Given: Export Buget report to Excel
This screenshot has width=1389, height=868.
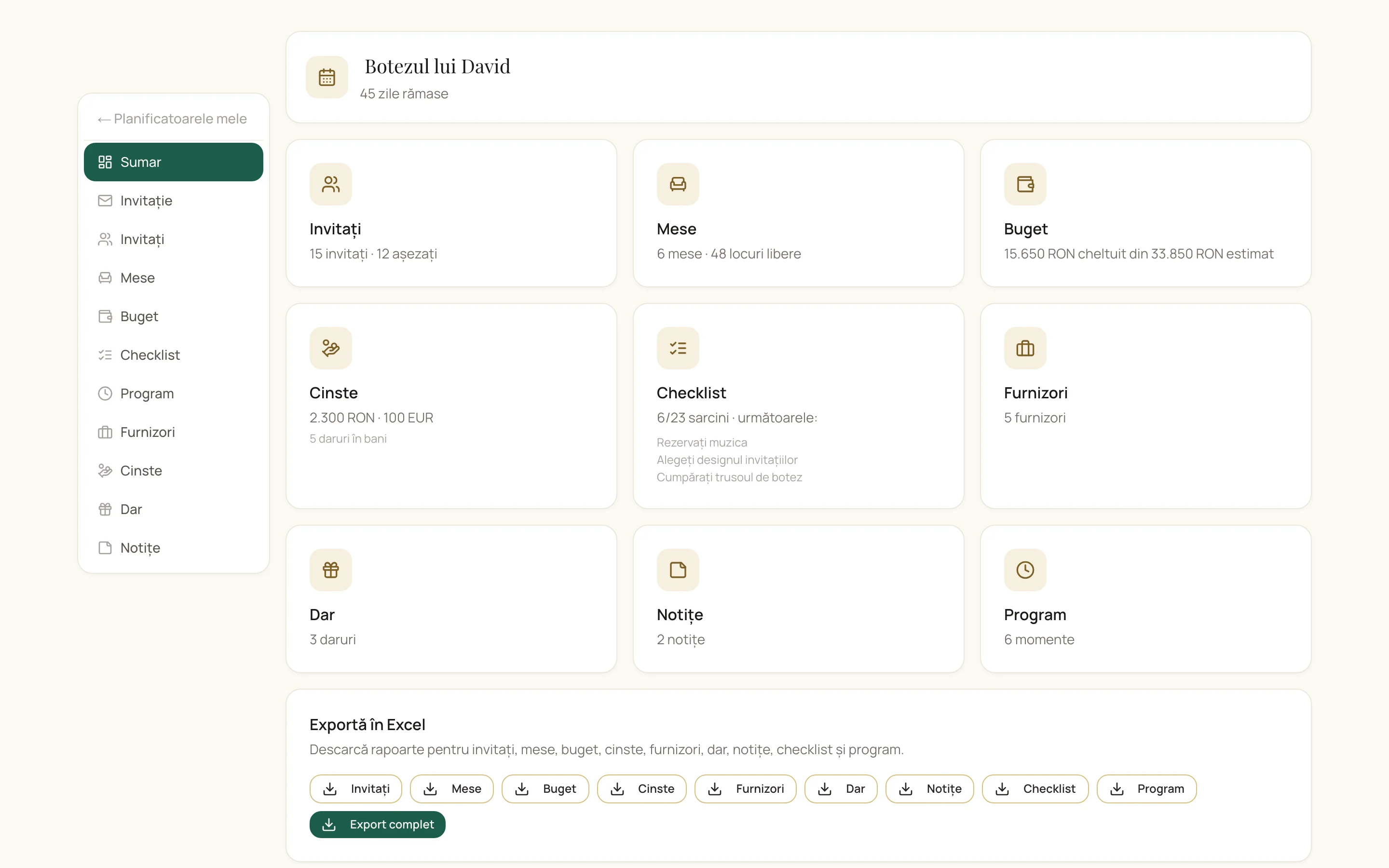Looking at the screenshot, I should pos(545,789).
